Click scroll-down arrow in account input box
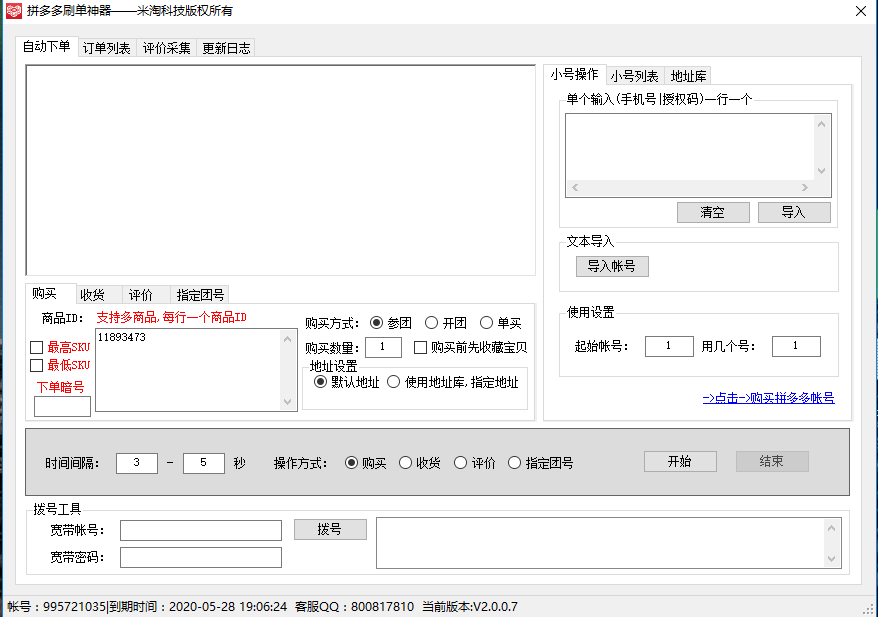The image size is (878, 617). click(821, 171)
